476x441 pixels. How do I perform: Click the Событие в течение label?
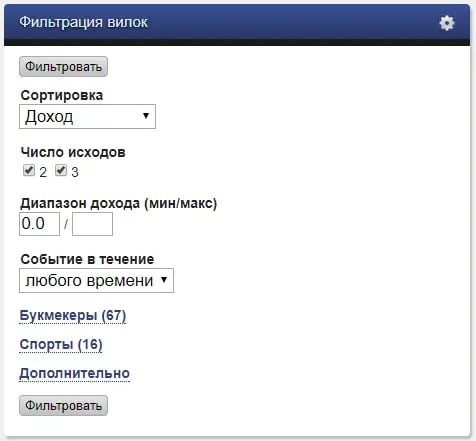tap(87, 259)
